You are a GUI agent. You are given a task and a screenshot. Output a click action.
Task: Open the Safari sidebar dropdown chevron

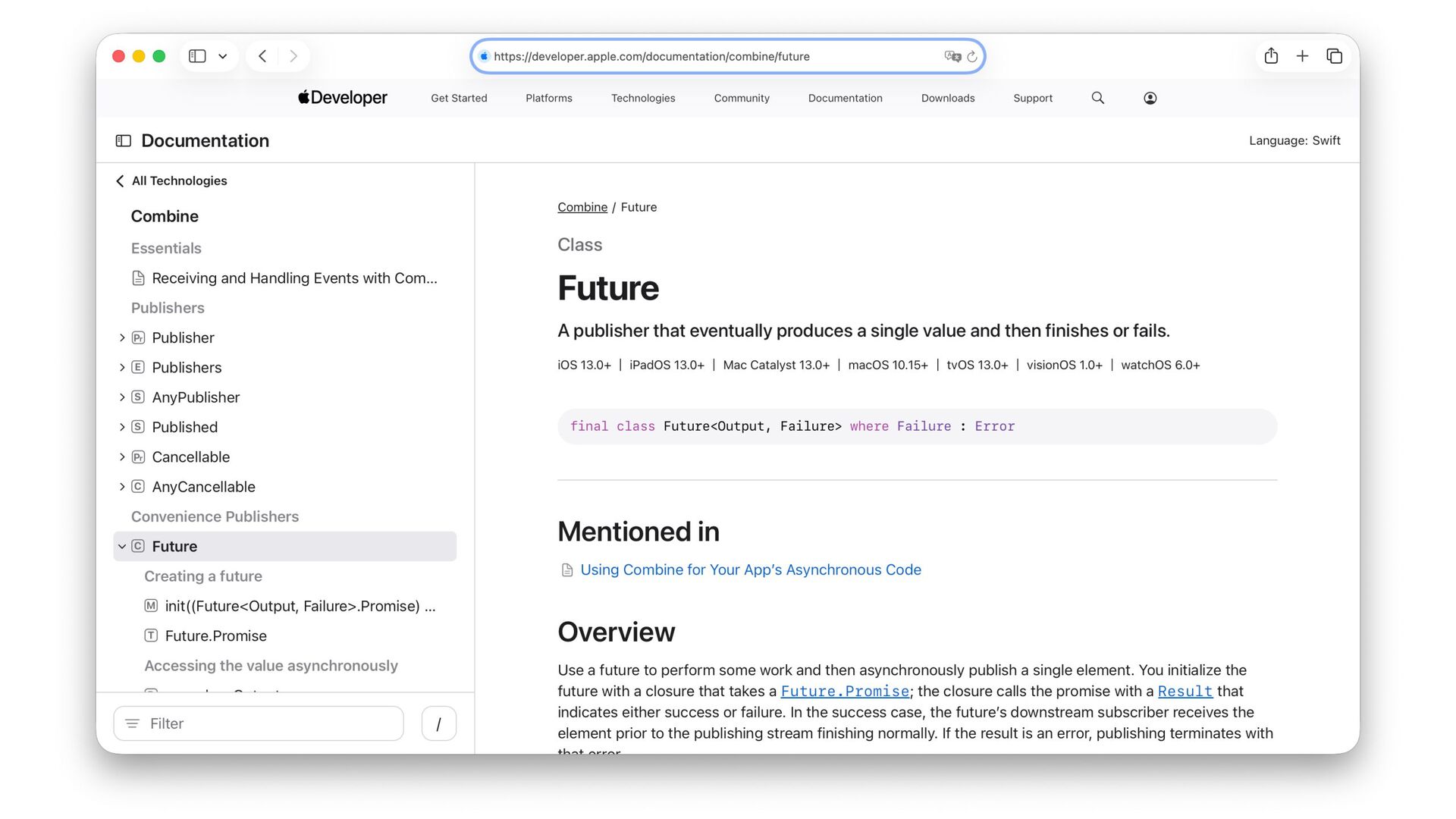coord(222,56)
